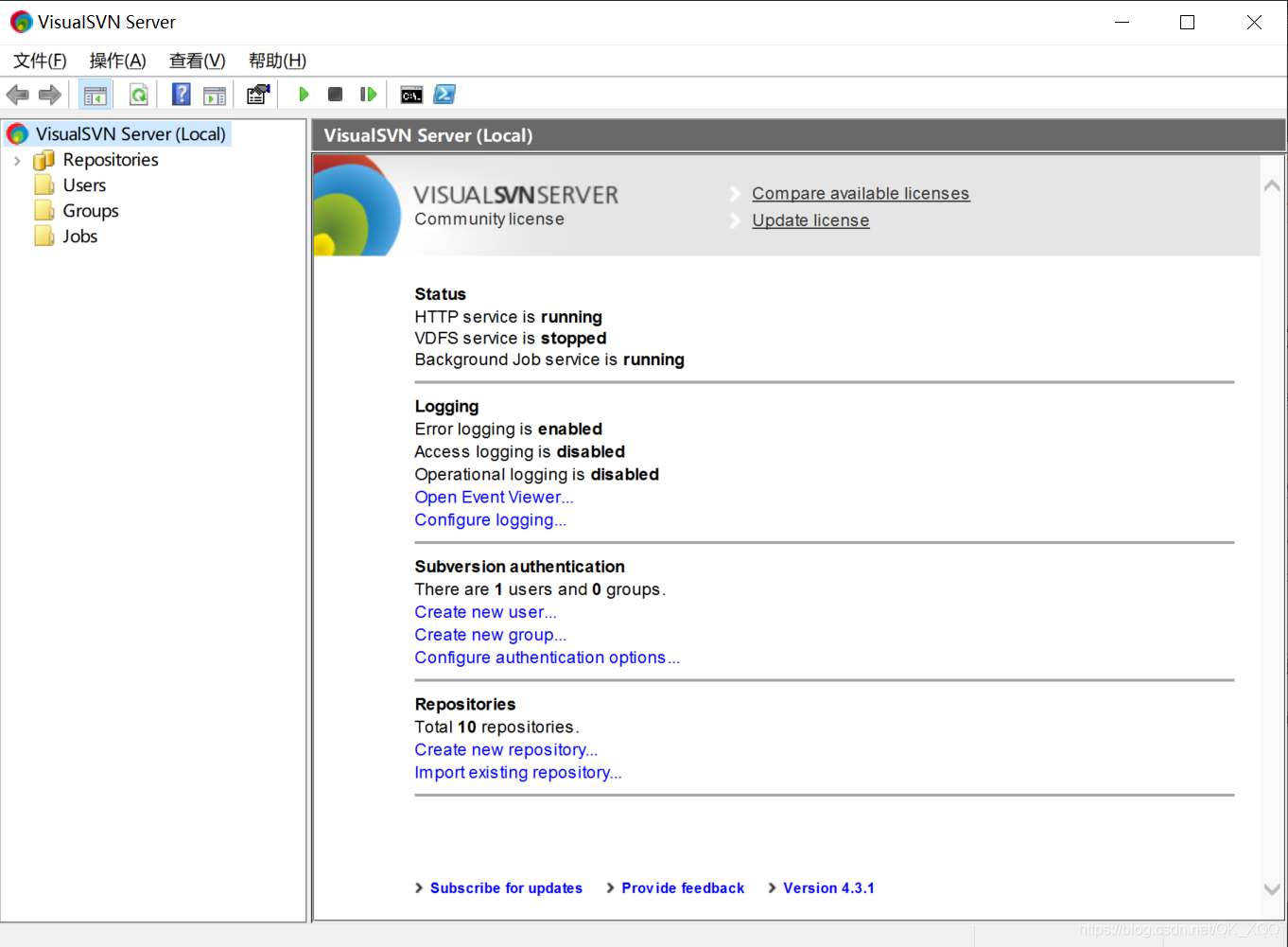
Task: Click Import existing repository link
Action: [518, 773]
